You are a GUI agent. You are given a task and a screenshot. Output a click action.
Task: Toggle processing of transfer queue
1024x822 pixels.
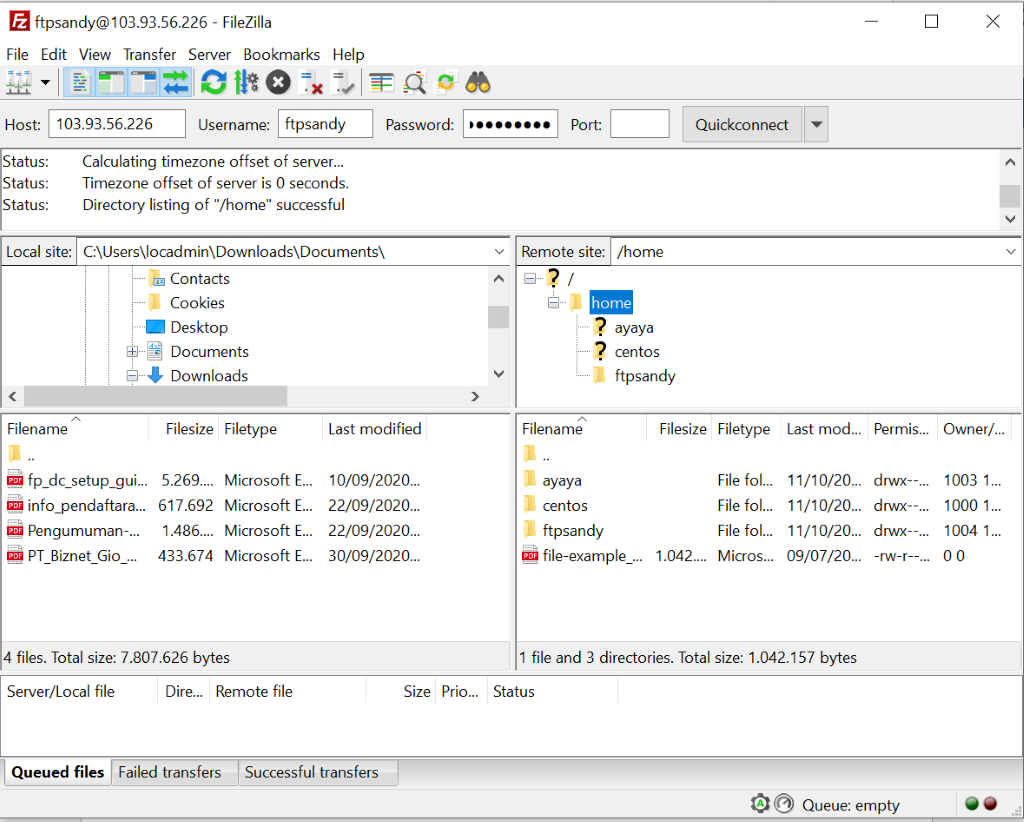click(246, 83)
